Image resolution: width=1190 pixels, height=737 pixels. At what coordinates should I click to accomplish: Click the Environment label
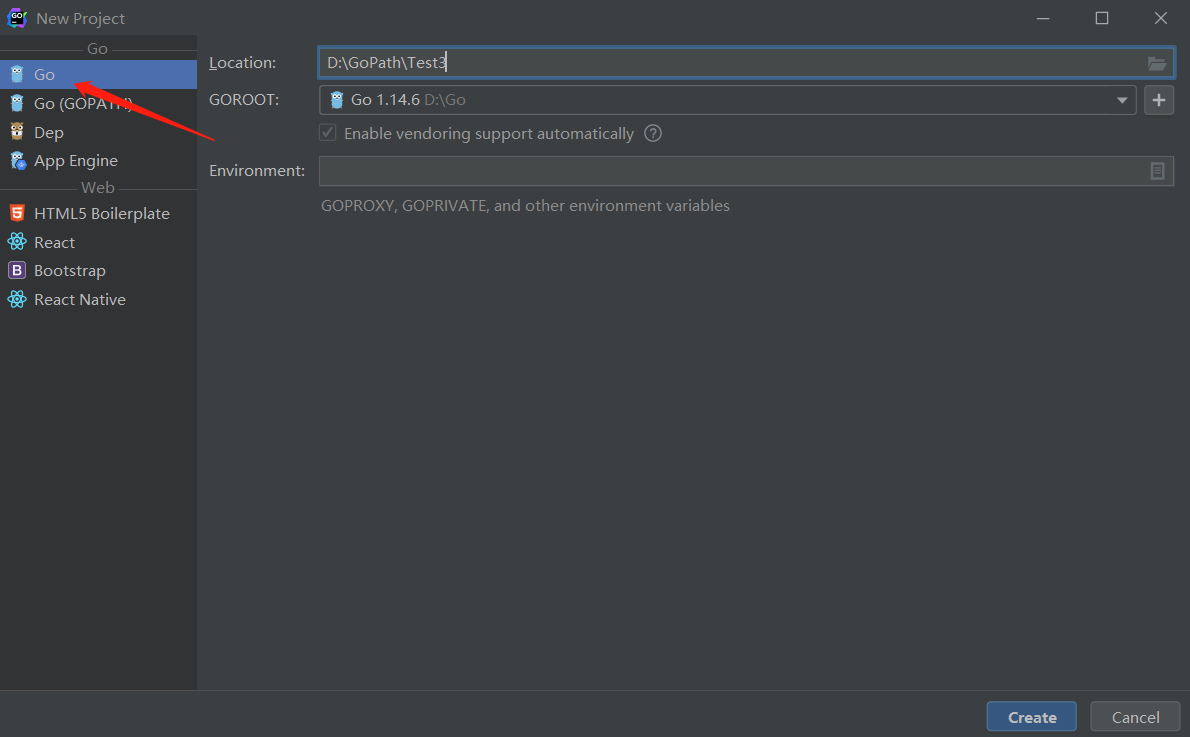(x=257, y=171)
